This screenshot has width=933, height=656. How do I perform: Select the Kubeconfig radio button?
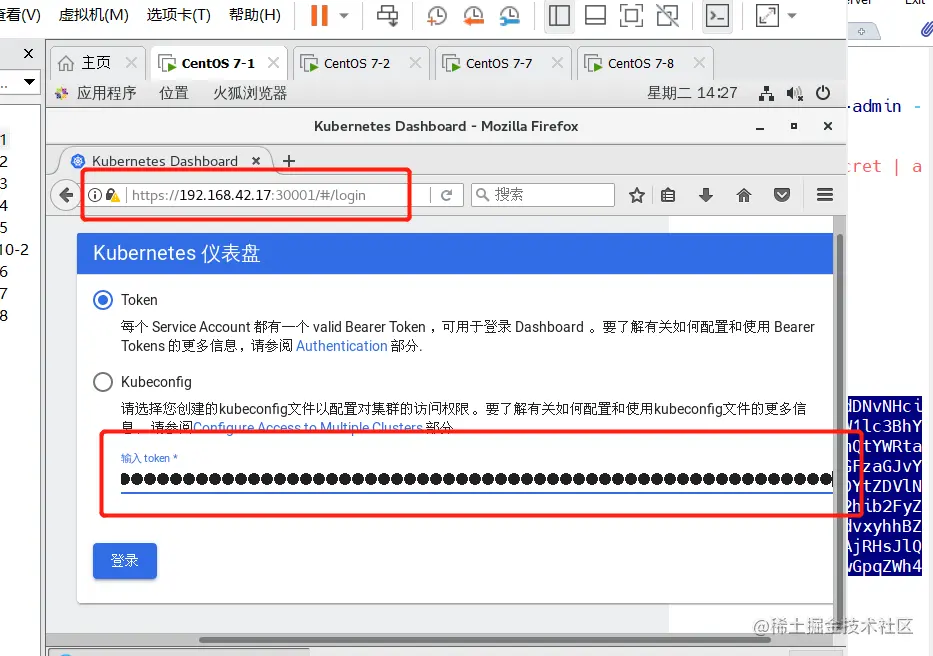click(x=102, y=382)
